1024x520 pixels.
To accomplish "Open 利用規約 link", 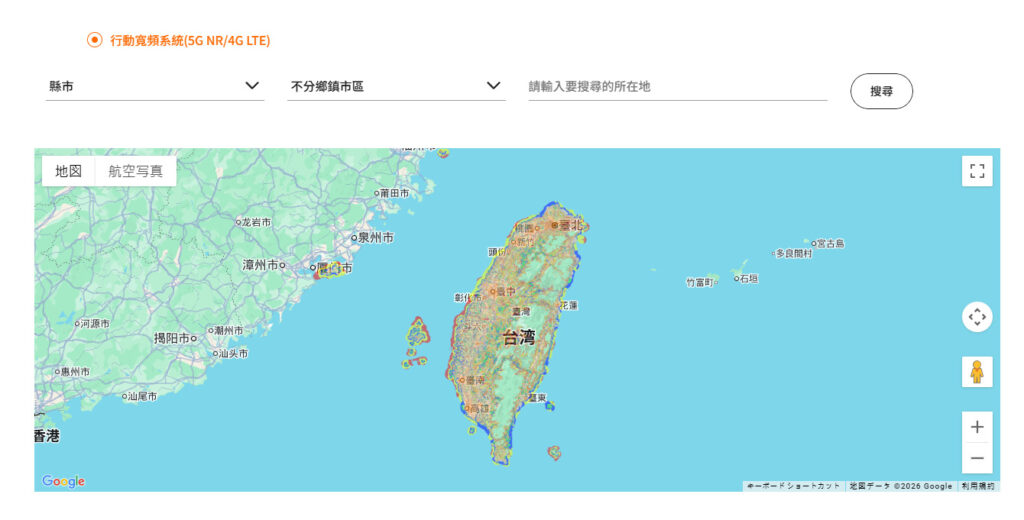I will pos(978,486).
